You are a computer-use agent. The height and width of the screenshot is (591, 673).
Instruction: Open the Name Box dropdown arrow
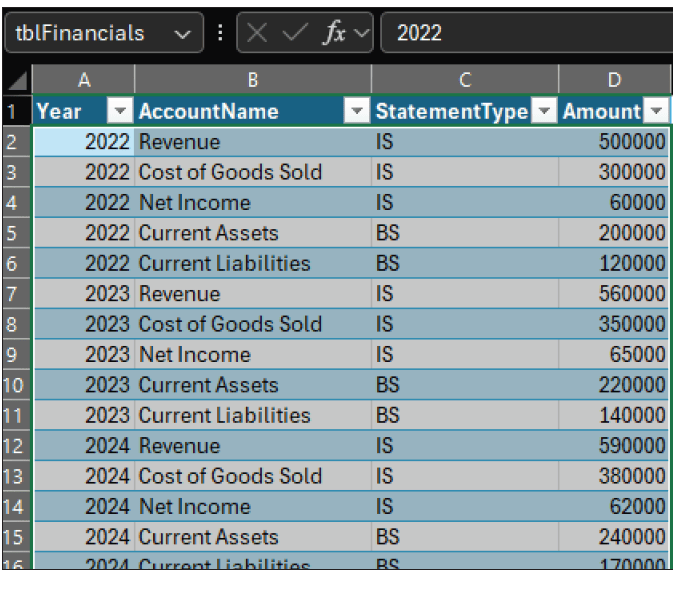tap(182, 34)
